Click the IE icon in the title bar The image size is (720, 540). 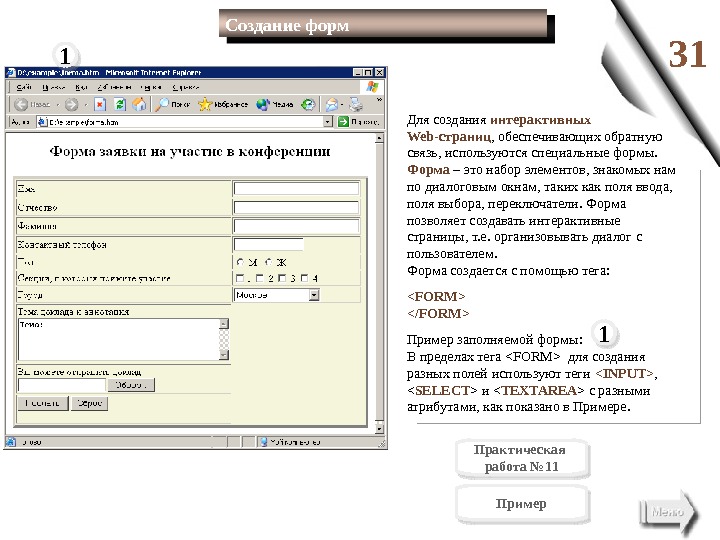(x=11, y=72)
